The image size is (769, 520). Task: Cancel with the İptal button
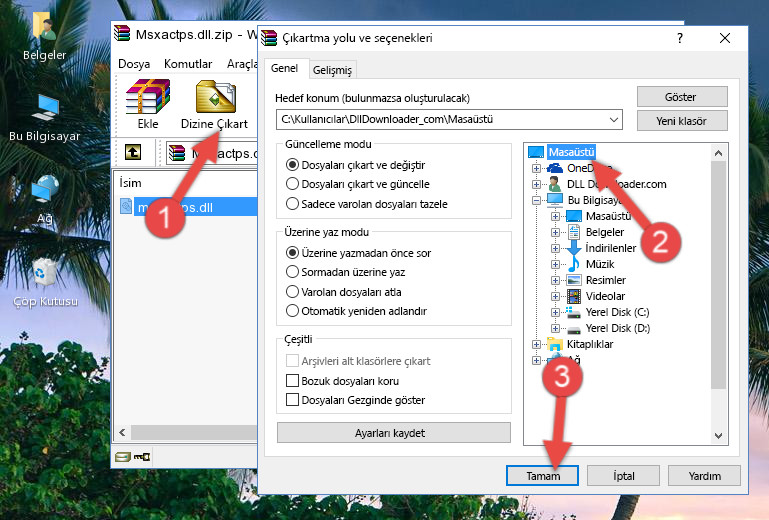623,476
